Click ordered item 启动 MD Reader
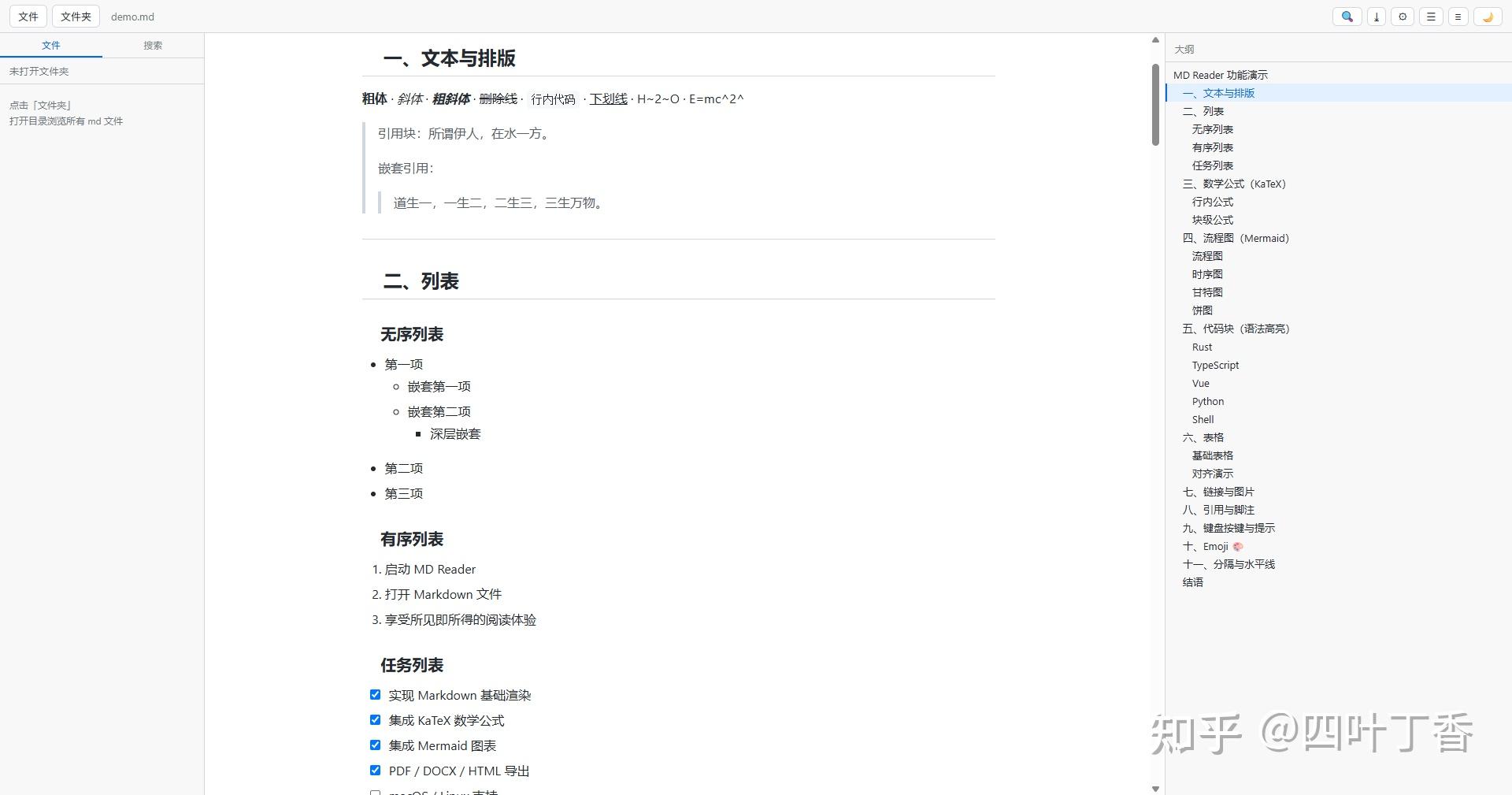This screenshot has height=795, width=1512. [430, 569]
